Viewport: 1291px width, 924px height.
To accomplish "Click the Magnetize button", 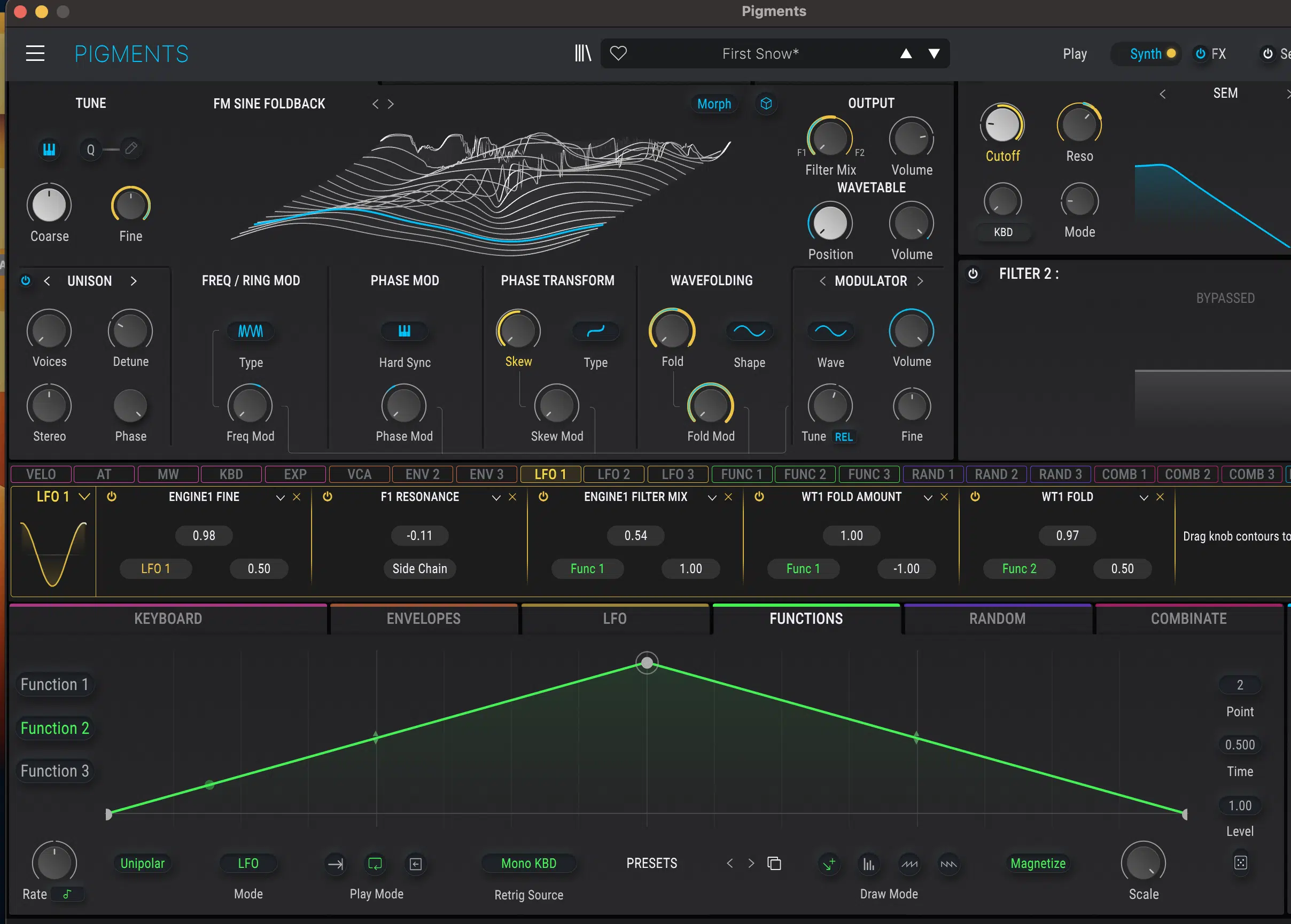I will [1038, 863].
